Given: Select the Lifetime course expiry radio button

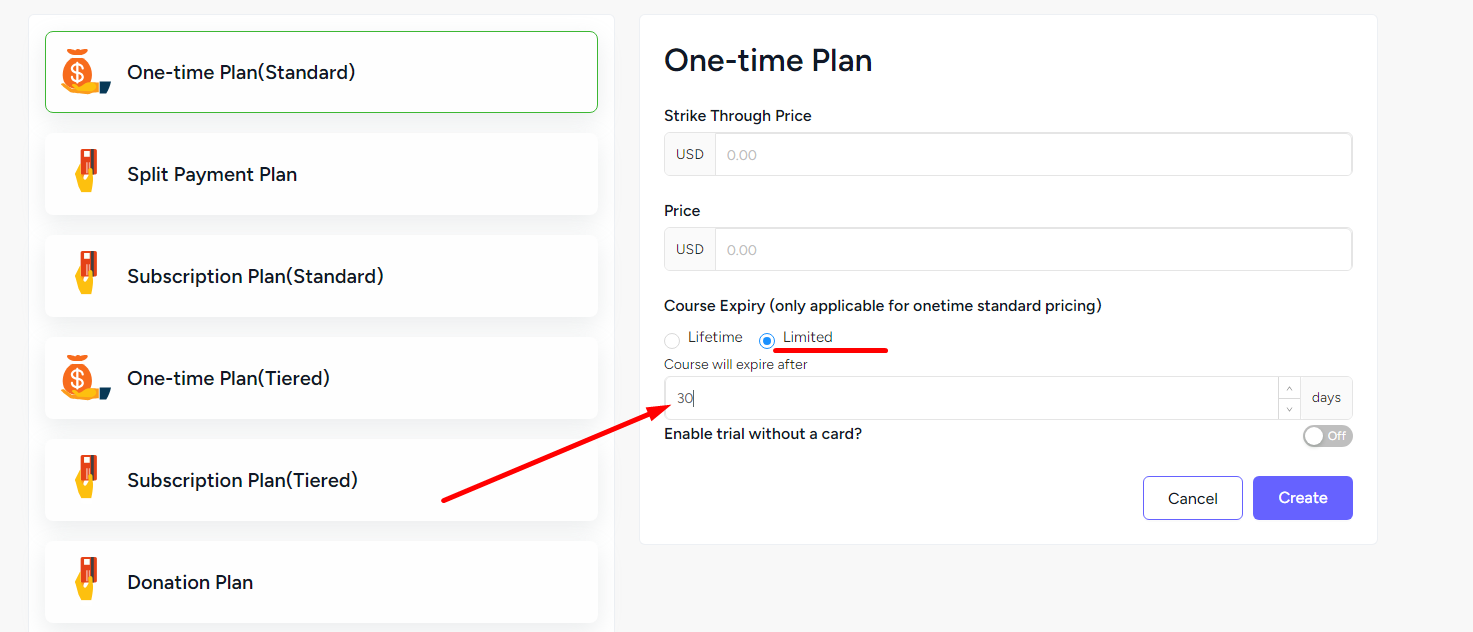Looking at the screenshot, I should pyautogui.click(x=672, y=341).
